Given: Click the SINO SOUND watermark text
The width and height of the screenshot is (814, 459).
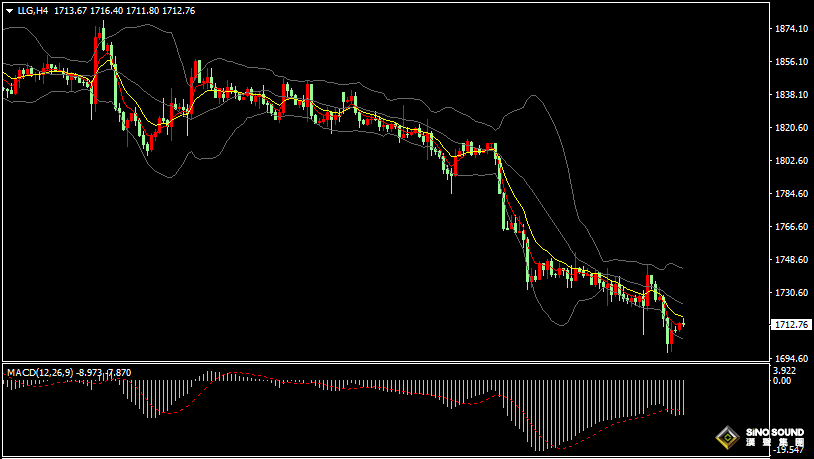Looking at the screenshot, I should (x=775, y=432).
